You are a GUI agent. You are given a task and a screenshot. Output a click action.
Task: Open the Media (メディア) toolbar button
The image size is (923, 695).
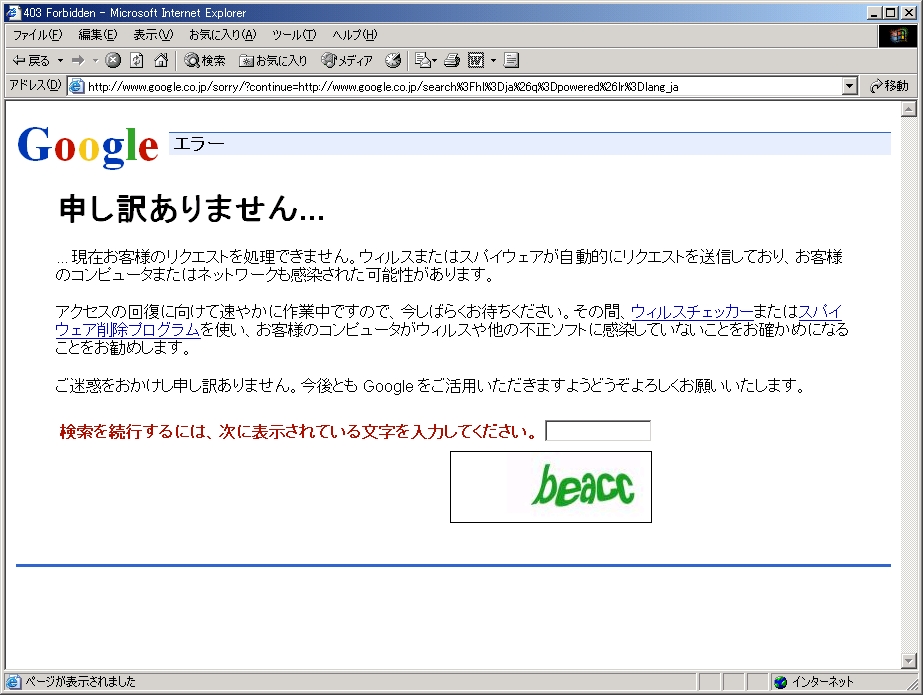(347, 60)
